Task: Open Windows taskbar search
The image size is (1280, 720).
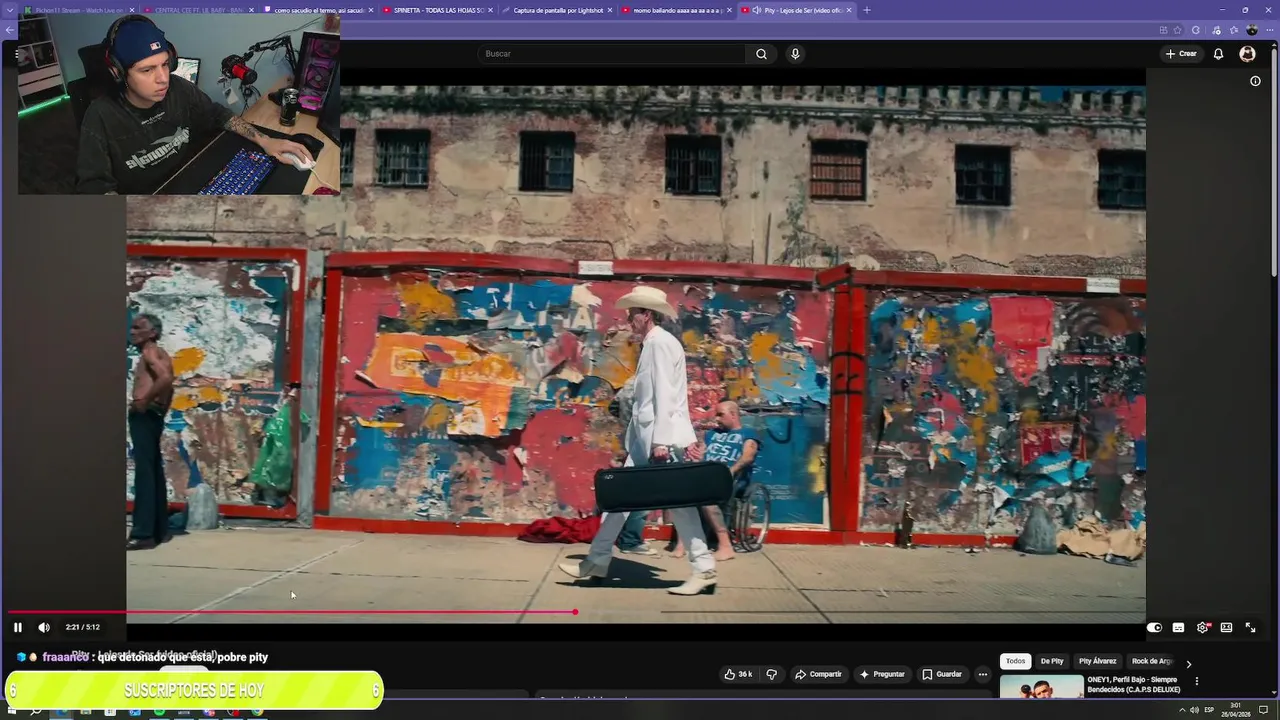Action: coord(36,711)
